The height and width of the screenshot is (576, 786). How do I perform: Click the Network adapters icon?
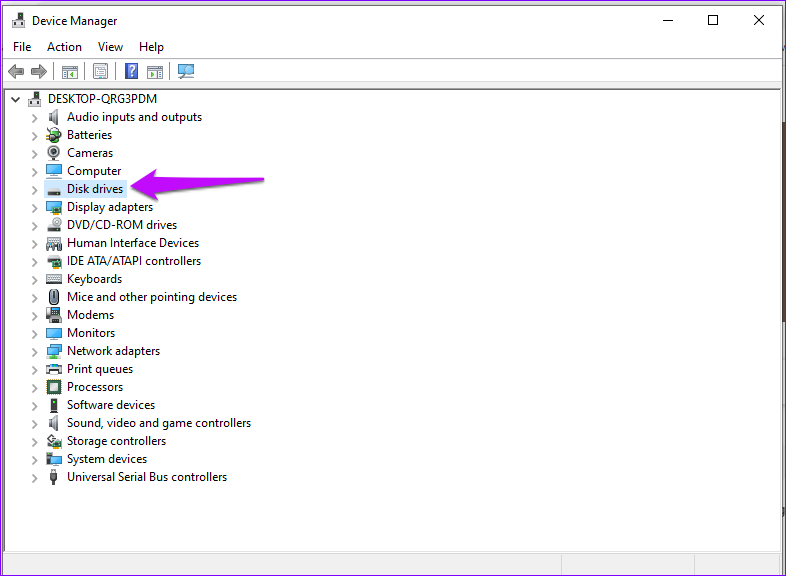[x=54, y=351]
